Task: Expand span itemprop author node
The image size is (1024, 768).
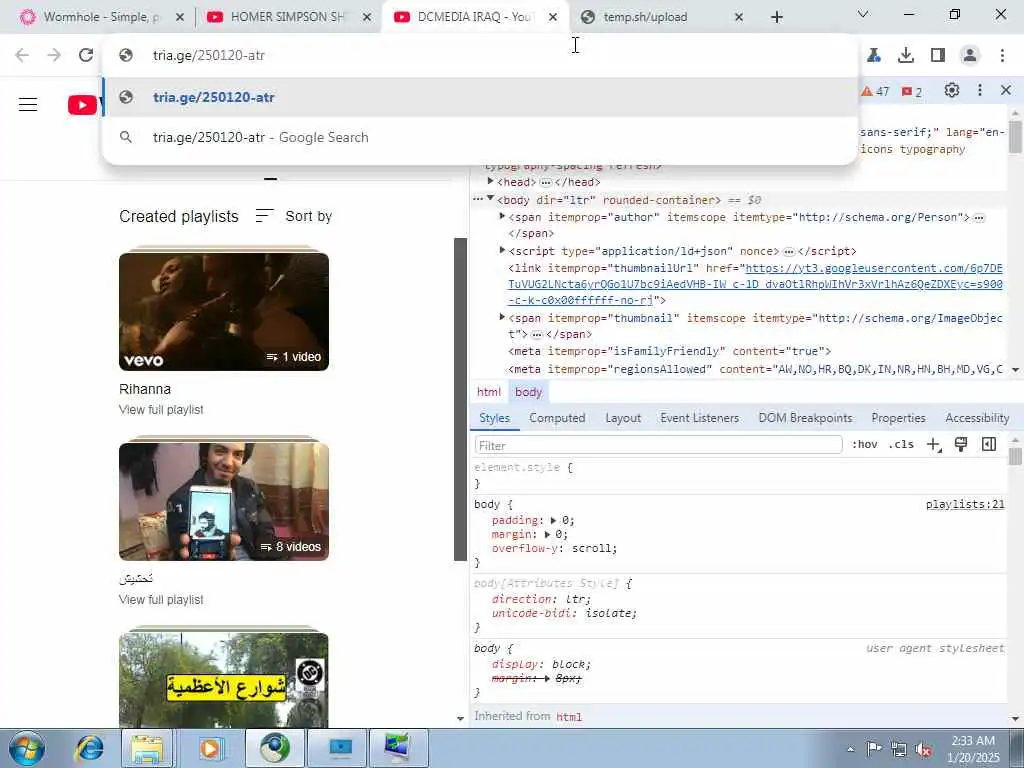Action: 502,216
